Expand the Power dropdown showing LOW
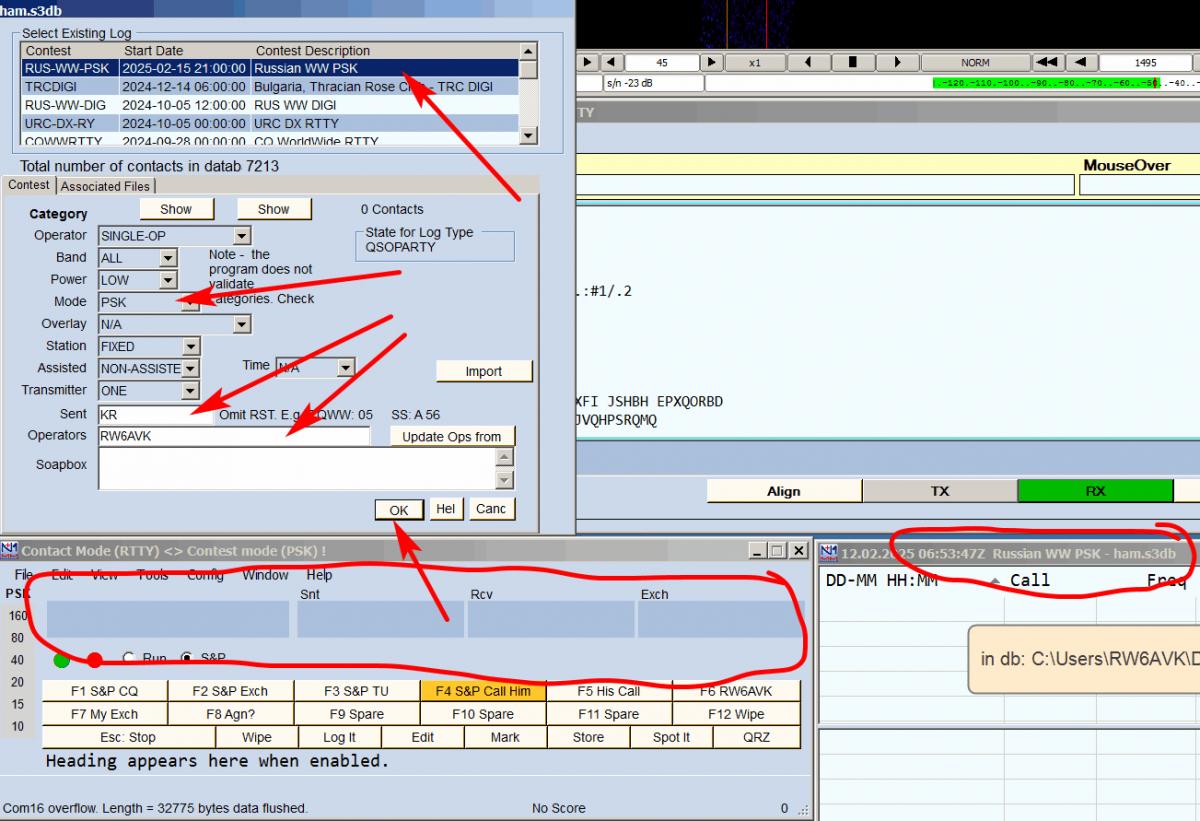 (168, 280)
